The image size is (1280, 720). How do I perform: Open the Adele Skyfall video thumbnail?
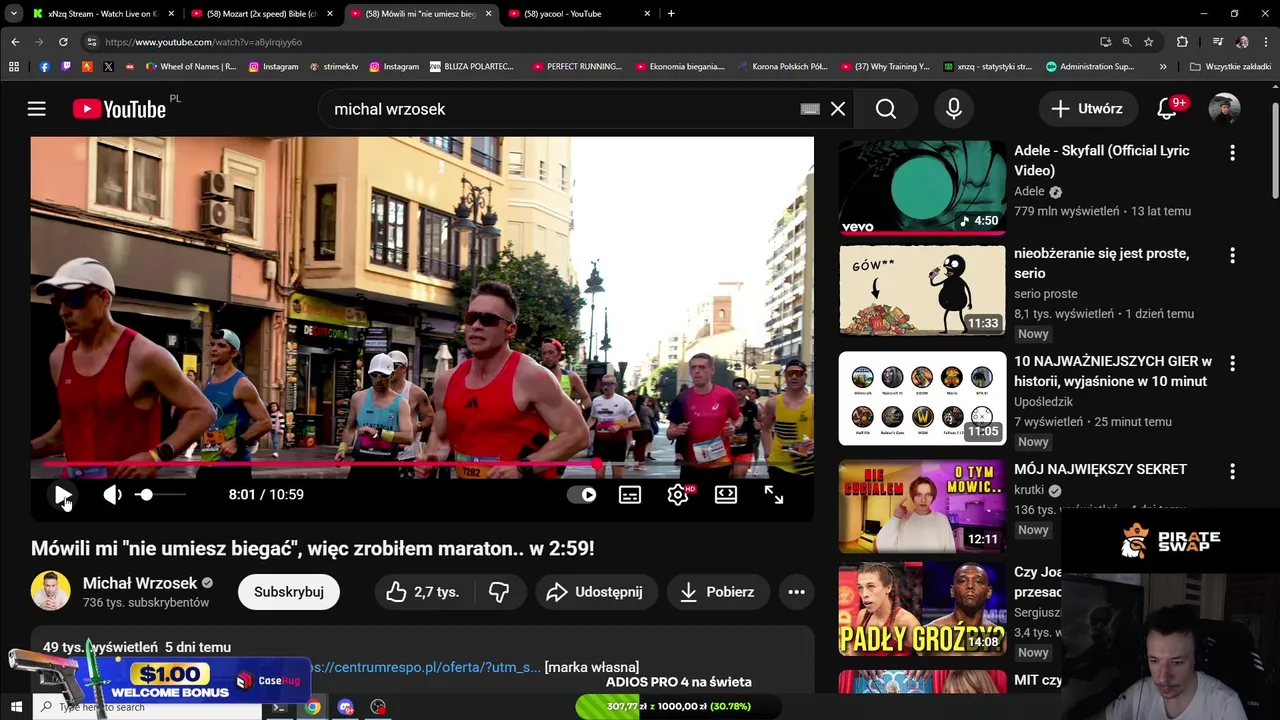point(922,187)
